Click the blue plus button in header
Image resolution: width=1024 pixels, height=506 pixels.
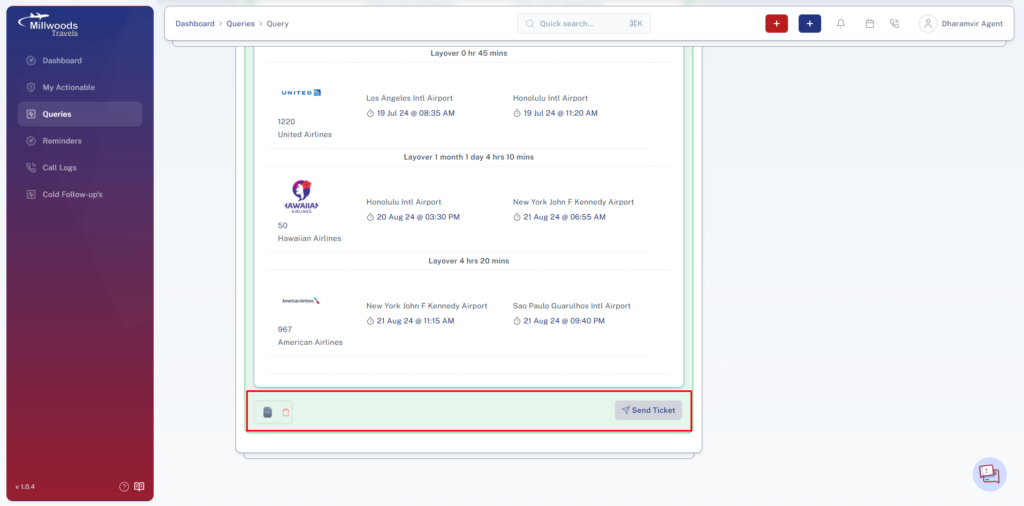coord(810,24)
